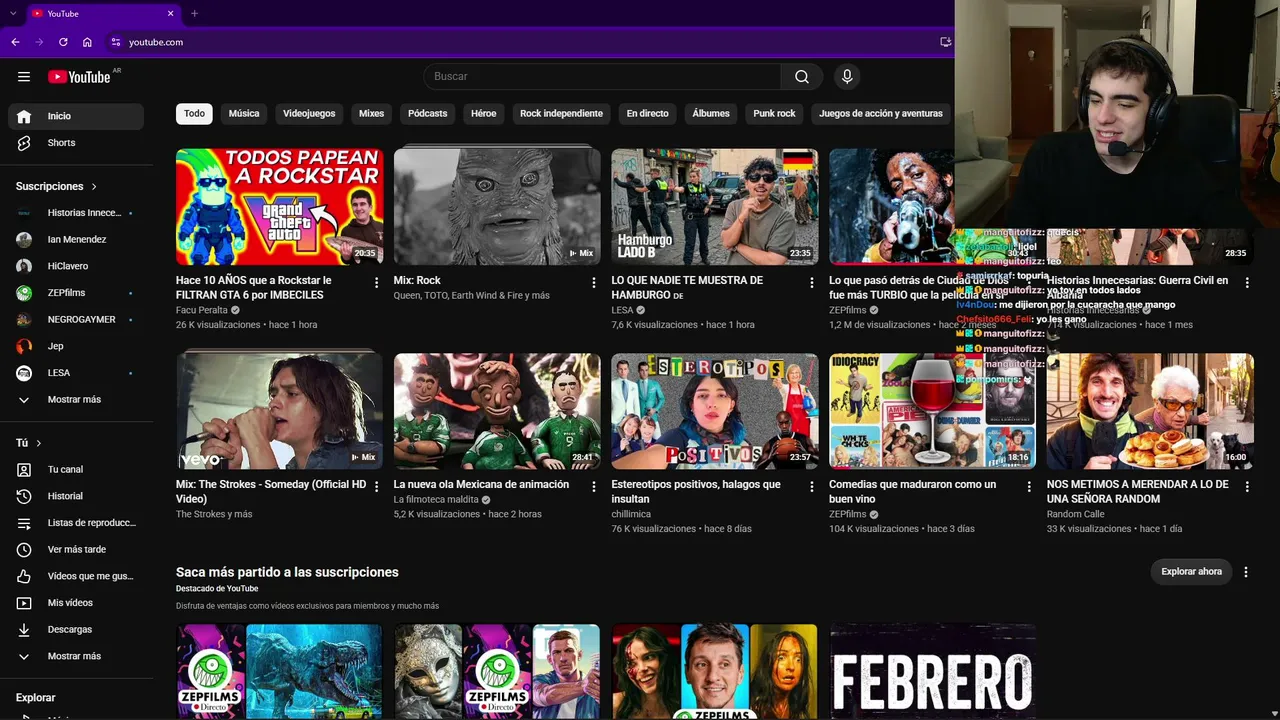Select the Rock independiente filter chip
The image size is (1280, 720).
pos(561,114)
